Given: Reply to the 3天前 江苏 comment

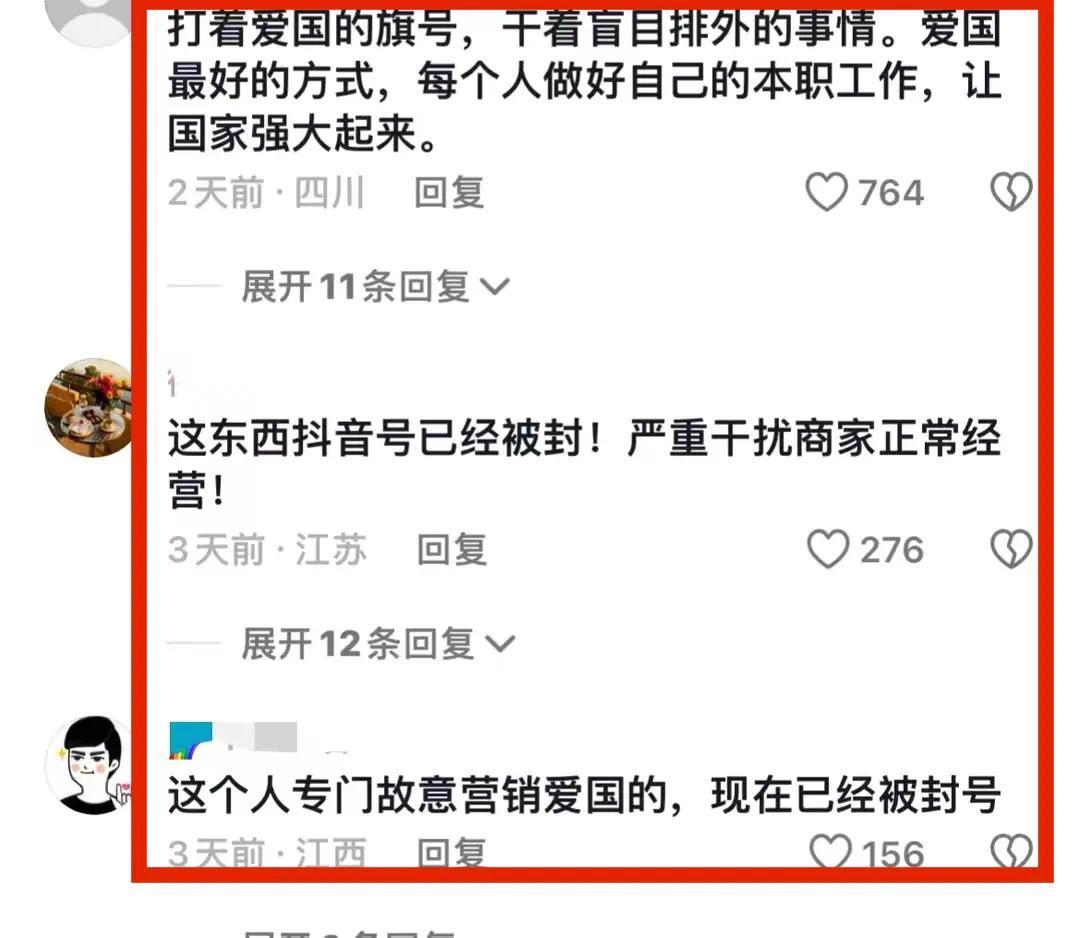Looking at the screenshot, I should click(452, 550).
